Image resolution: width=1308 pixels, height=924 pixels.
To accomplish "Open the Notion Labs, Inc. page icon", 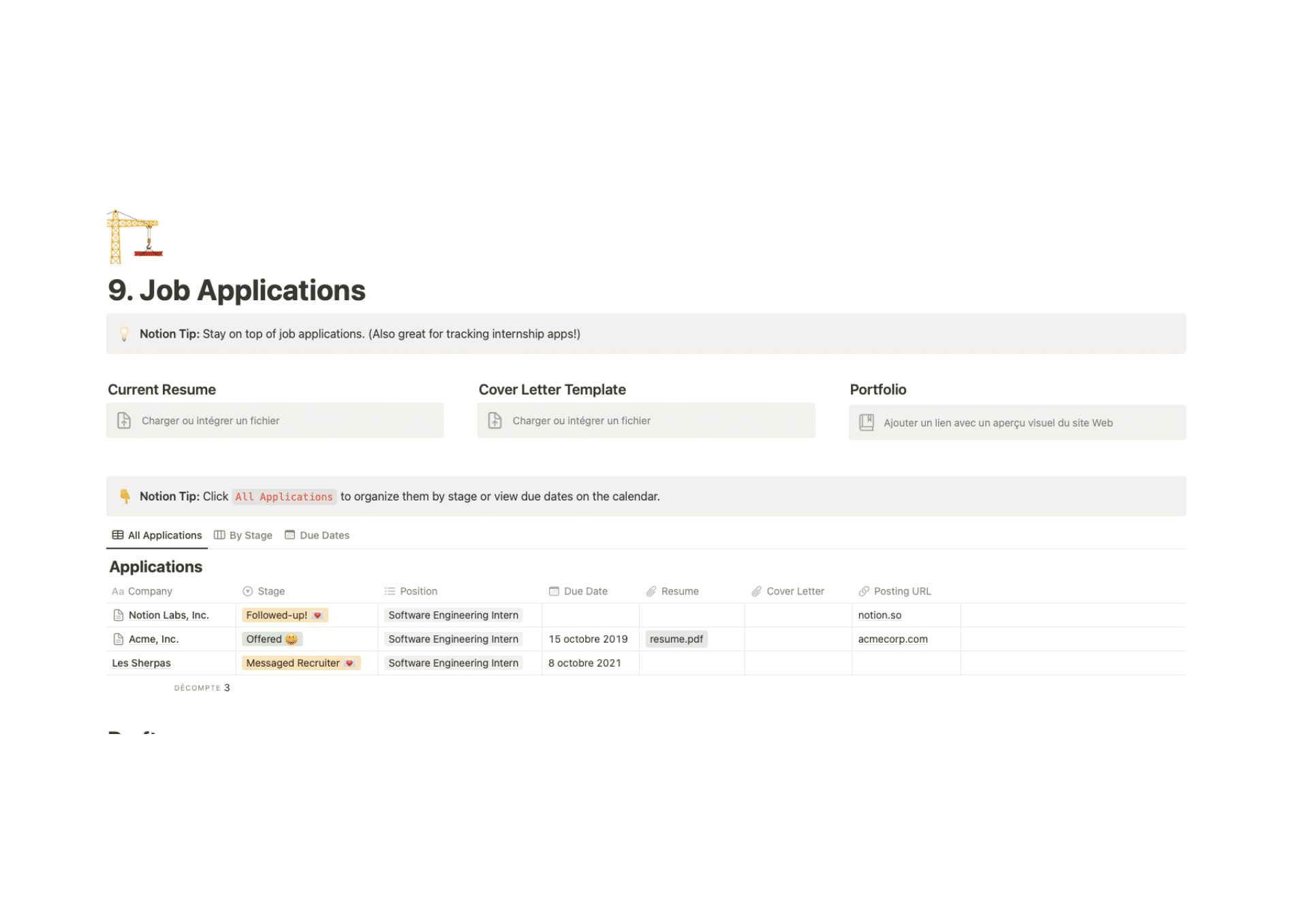I will coord(119,616).
